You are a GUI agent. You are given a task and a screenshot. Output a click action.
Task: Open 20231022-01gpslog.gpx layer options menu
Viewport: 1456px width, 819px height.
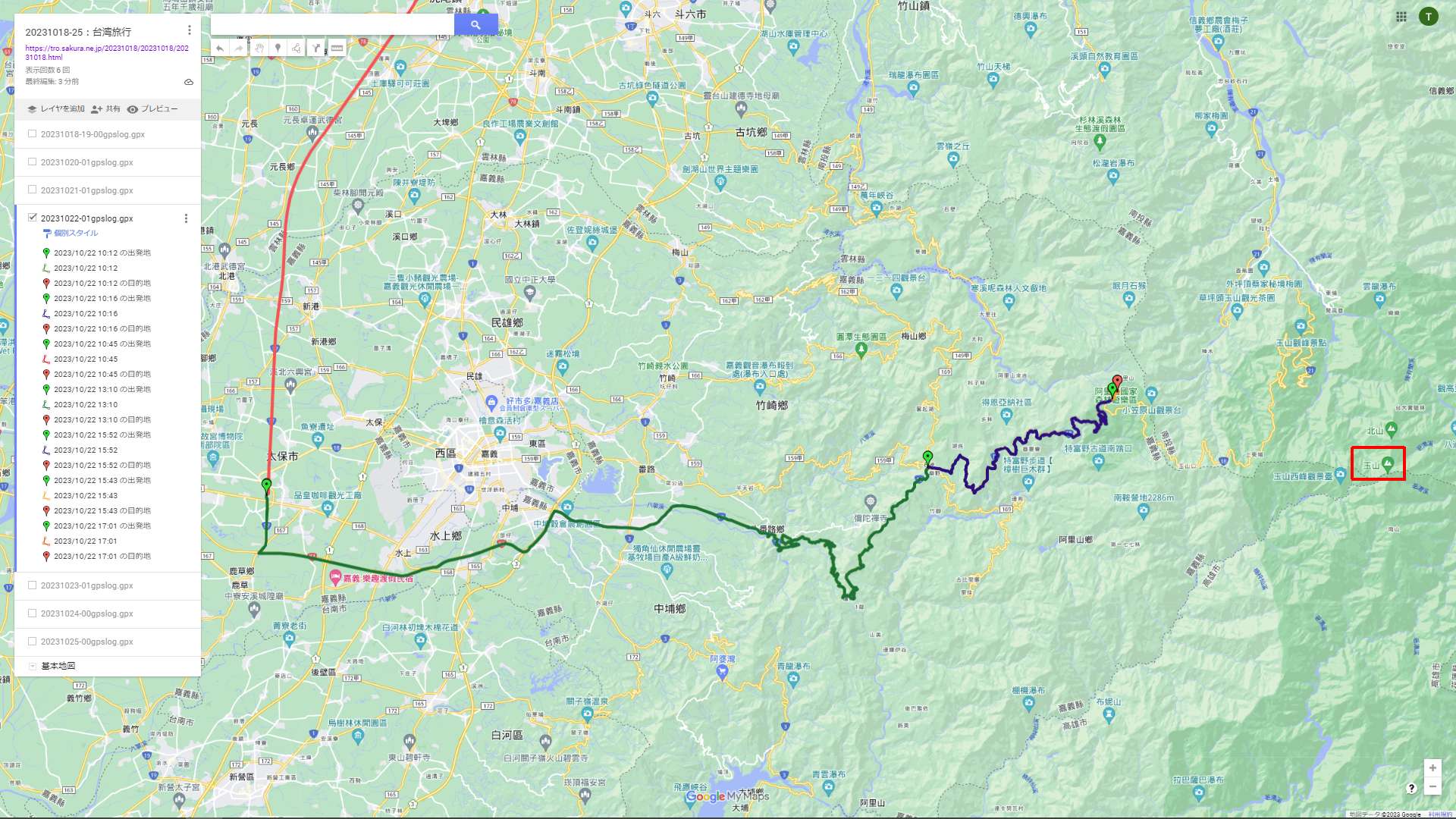tap(186, 218)
